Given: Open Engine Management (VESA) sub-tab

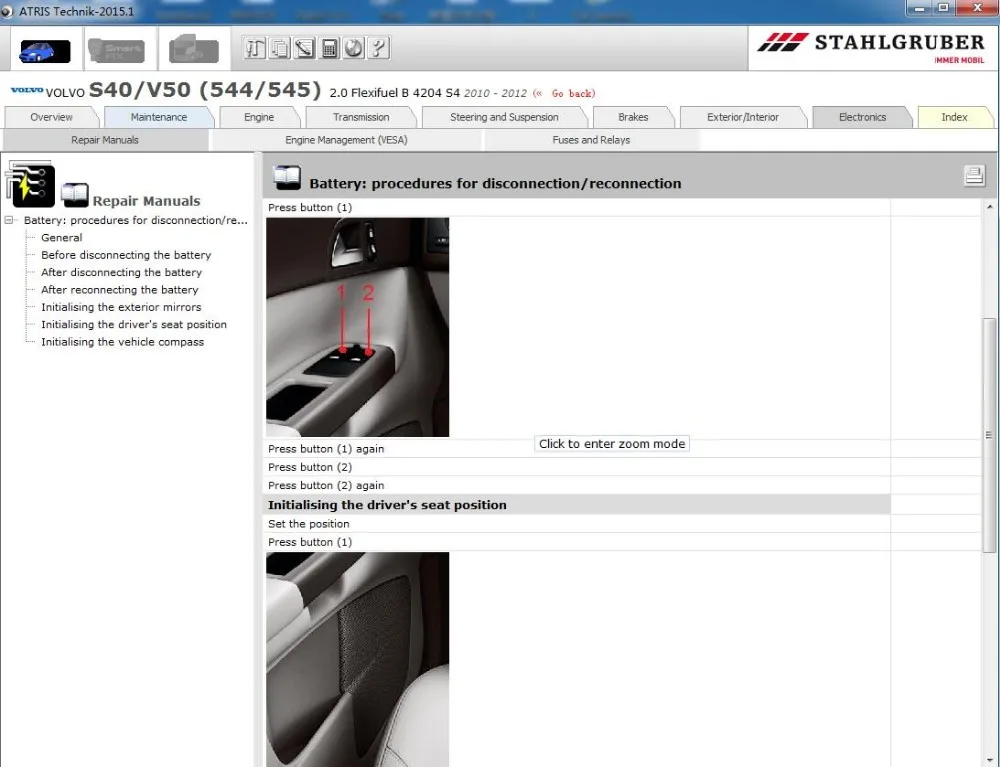Looking at the screenshot, I should tap(346, 140).
